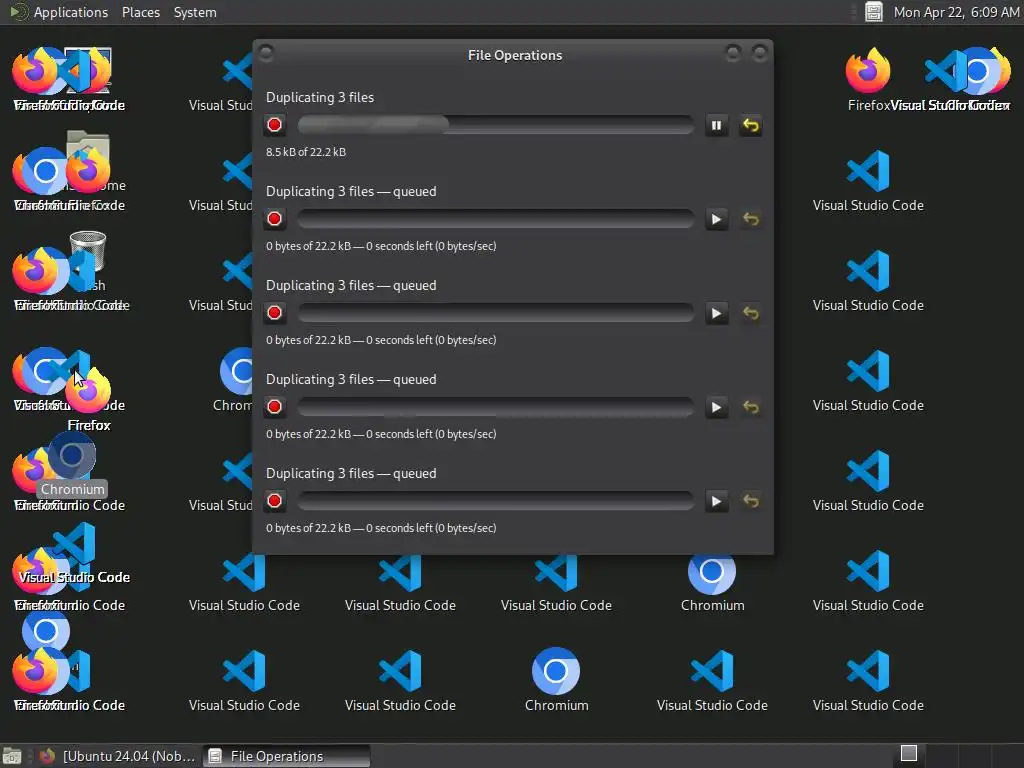Screen dimensions: 1024x768
Task: Click the first queued operation's progress bar
Action: click(496, 219)
